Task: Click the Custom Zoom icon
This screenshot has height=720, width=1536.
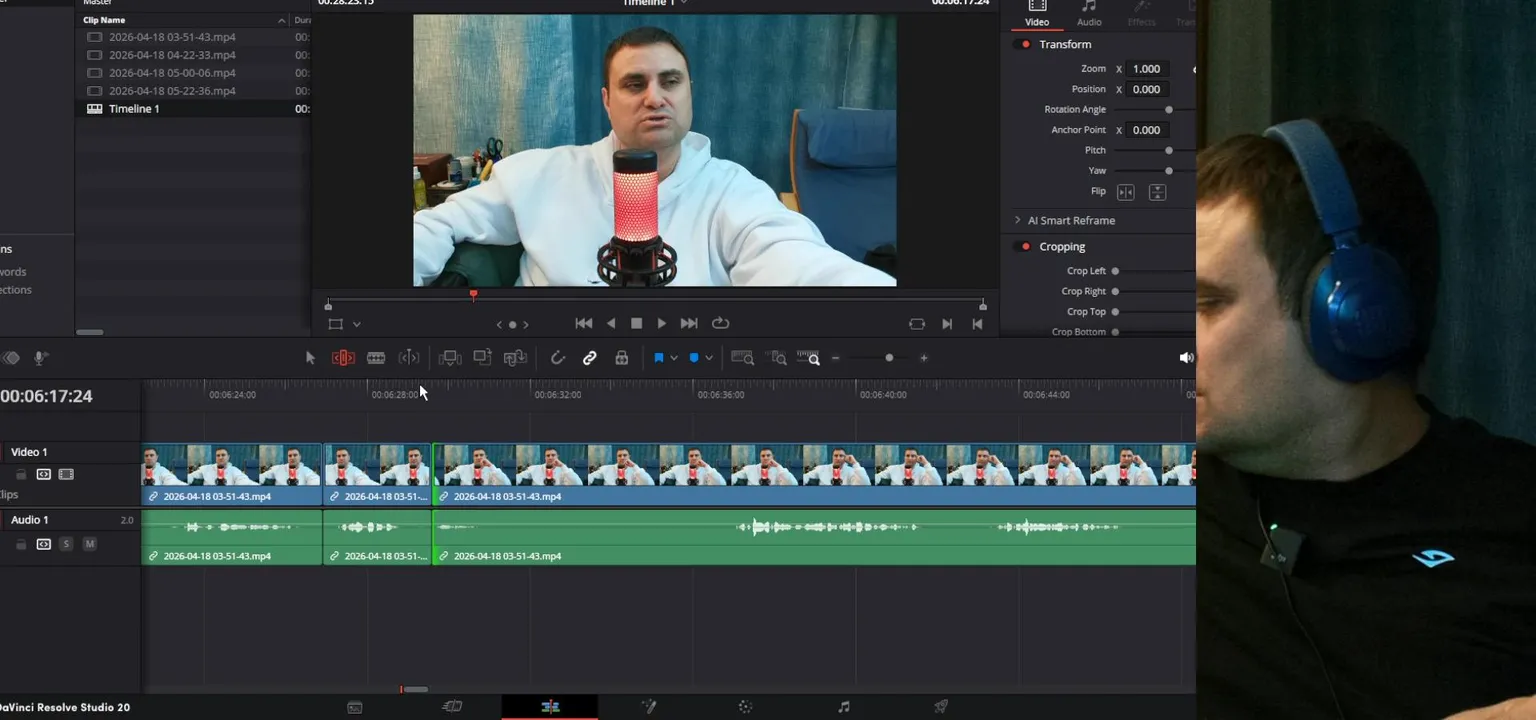Action: [809, 358]
